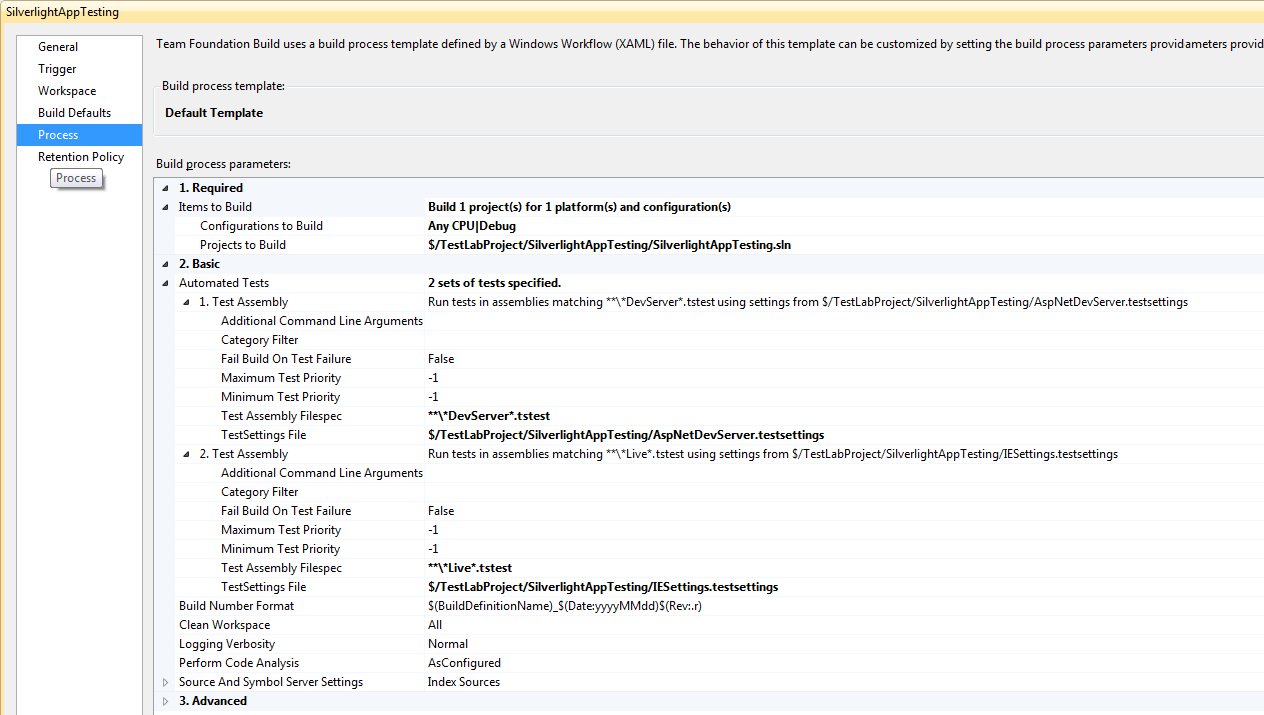The height and width of the screenshot is (715, 1264).
Task: Collapse the Automated Tests node
Action: pos(166,283)
